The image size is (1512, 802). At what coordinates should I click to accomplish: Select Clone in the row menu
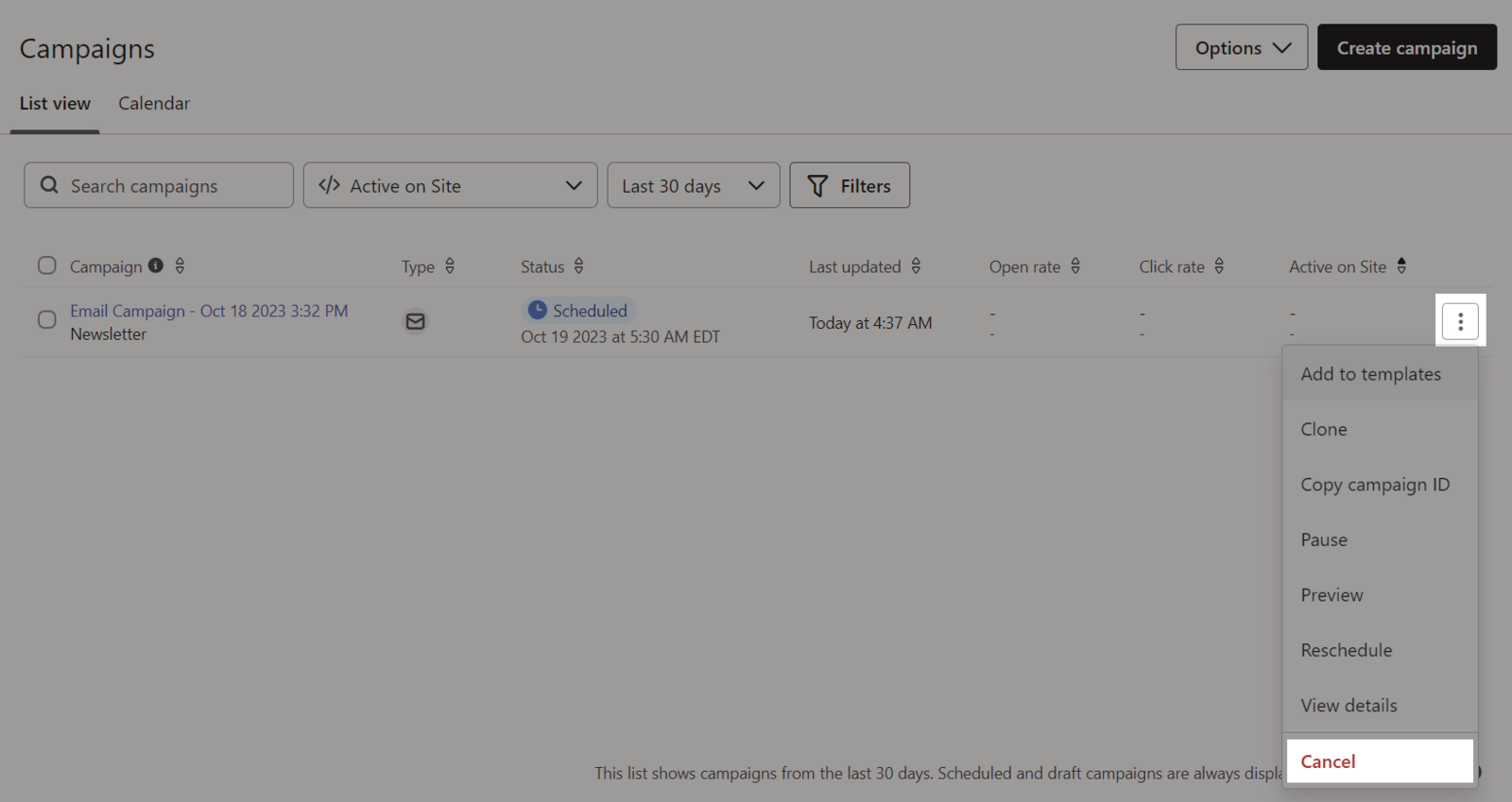pyautogui.click(x=1380, y=429)
